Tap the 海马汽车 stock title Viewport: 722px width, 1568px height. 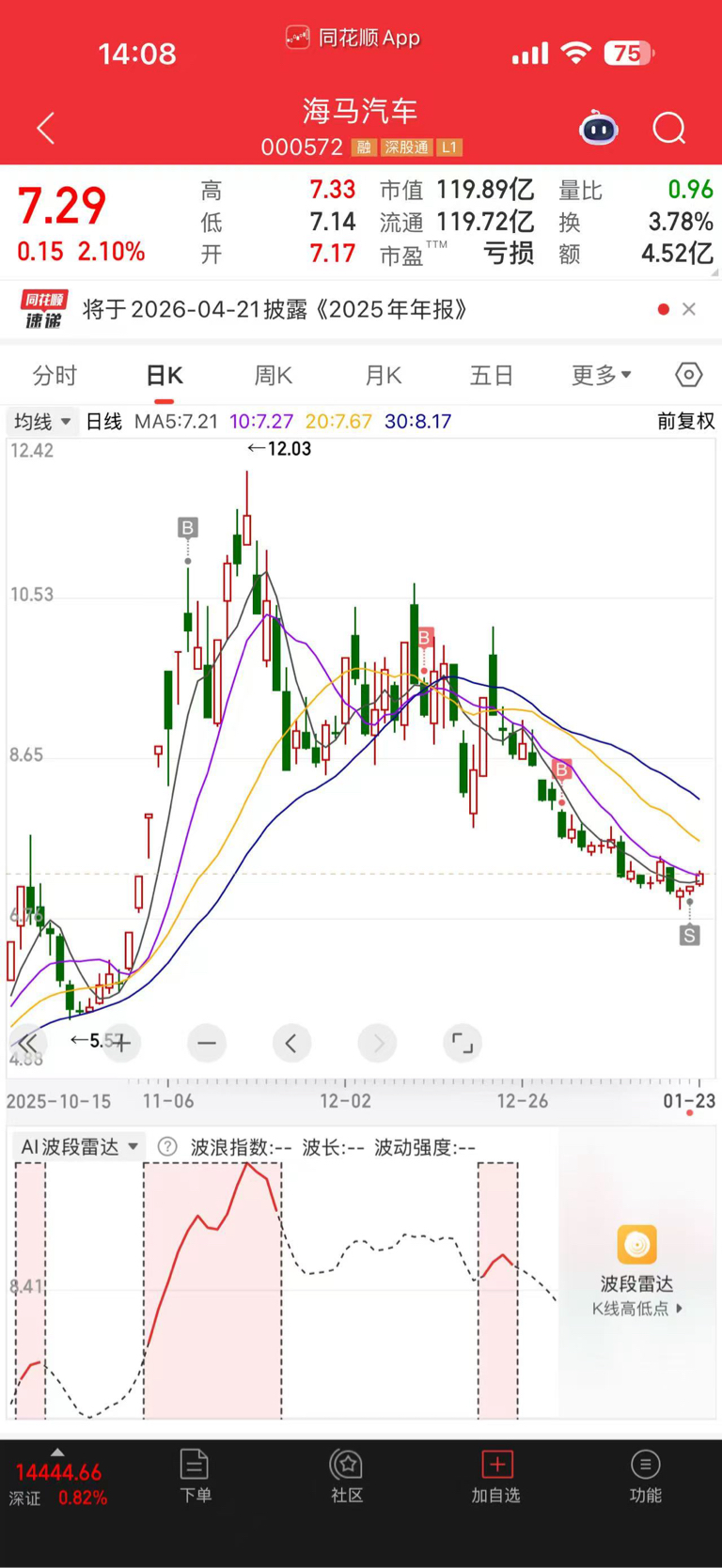(360, 111)
